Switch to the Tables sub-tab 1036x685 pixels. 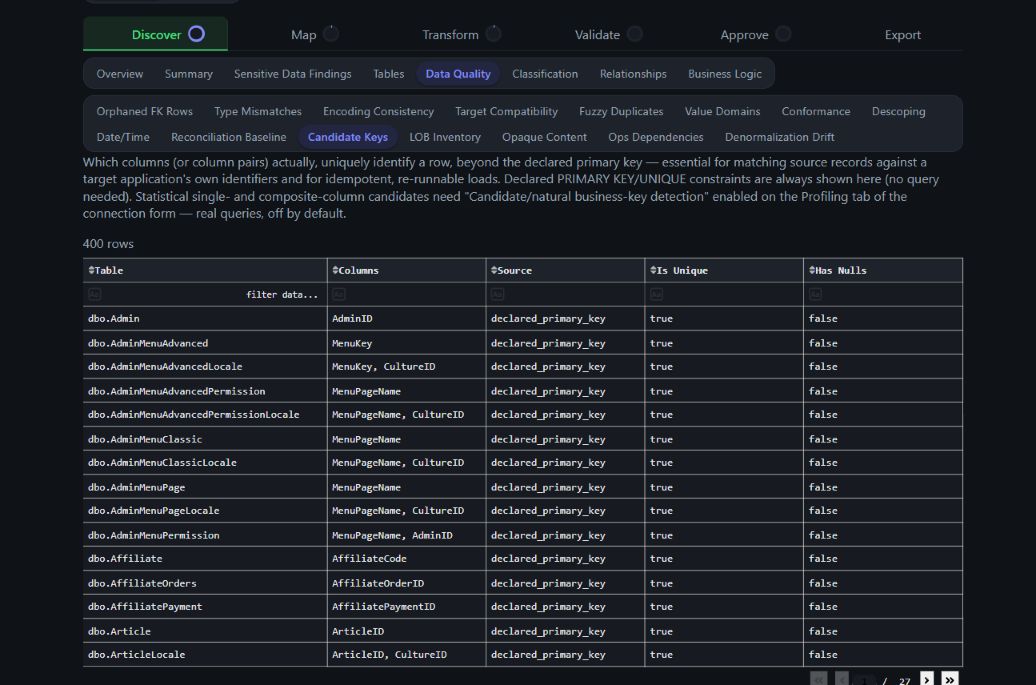pos(388,74)
